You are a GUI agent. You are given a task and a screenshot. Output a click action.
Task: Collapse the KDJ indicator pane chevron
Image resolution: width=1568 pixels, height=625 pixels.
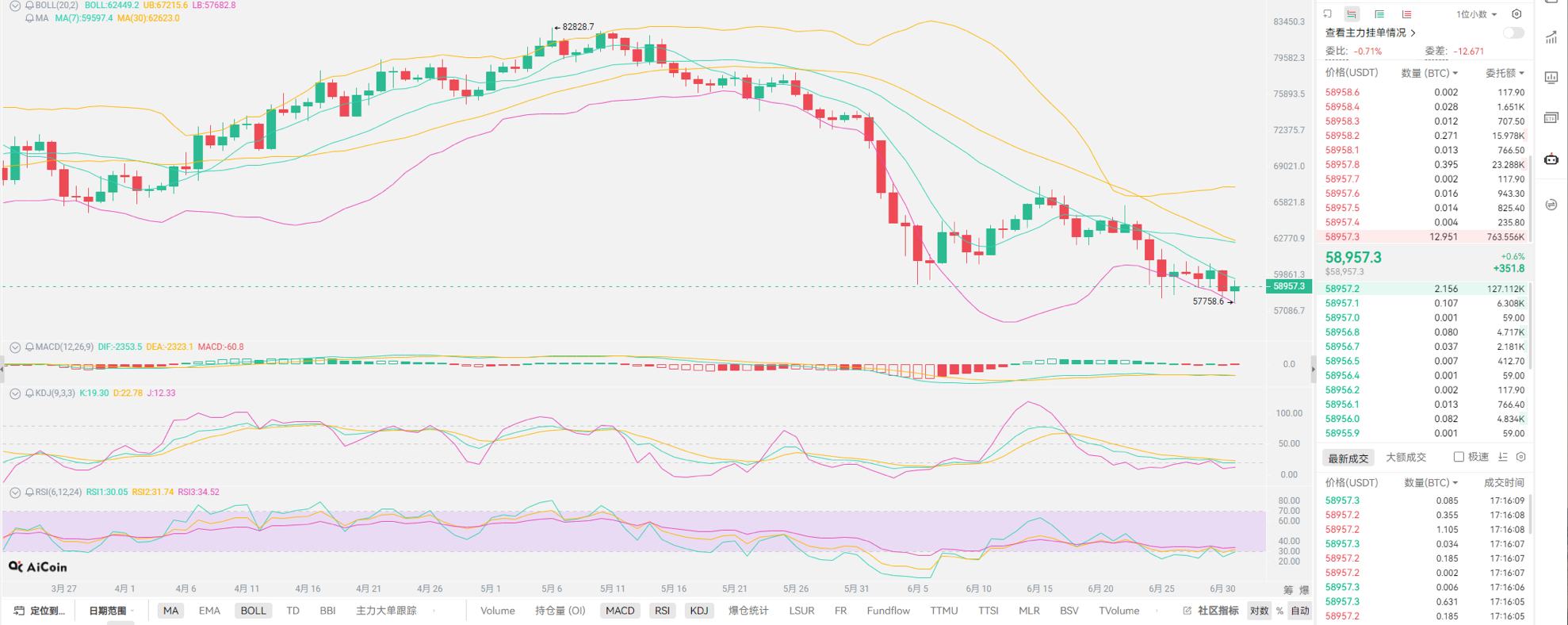coord(14,393)
